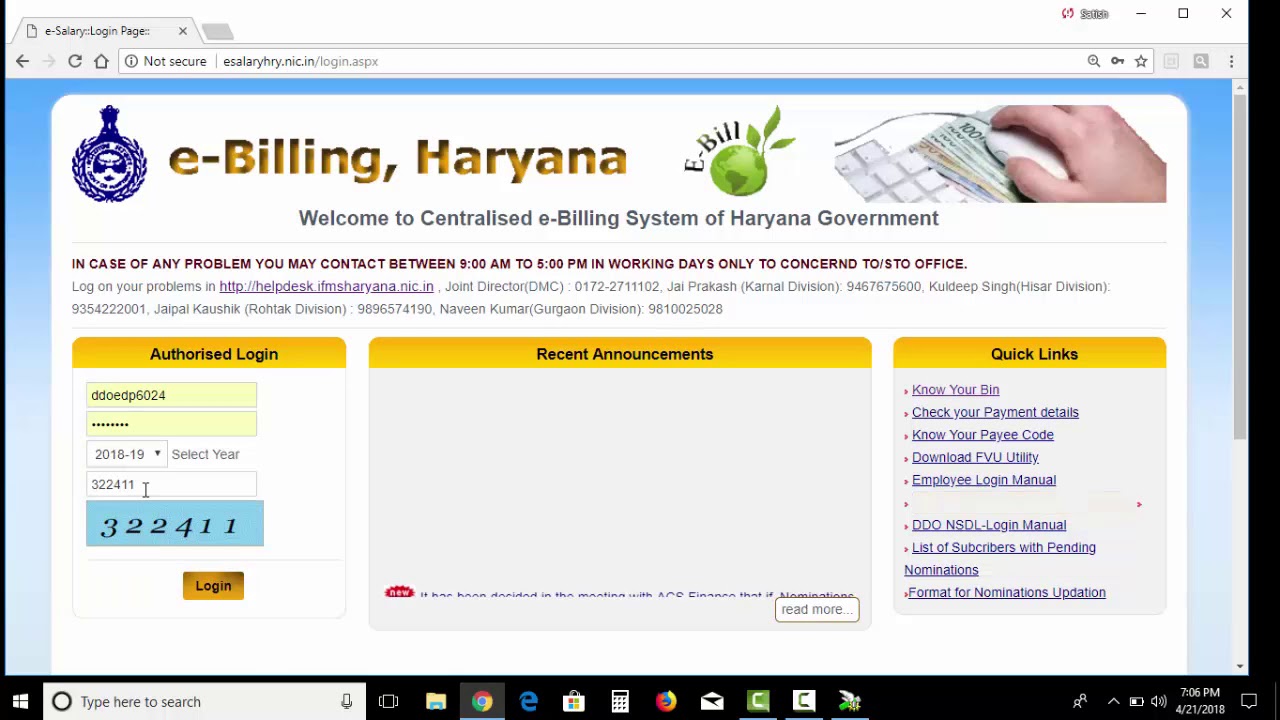Click the page vertical scrollbar thumb
The width and height of the screenshot is (1280, 720).
[x=1240, y=267]
